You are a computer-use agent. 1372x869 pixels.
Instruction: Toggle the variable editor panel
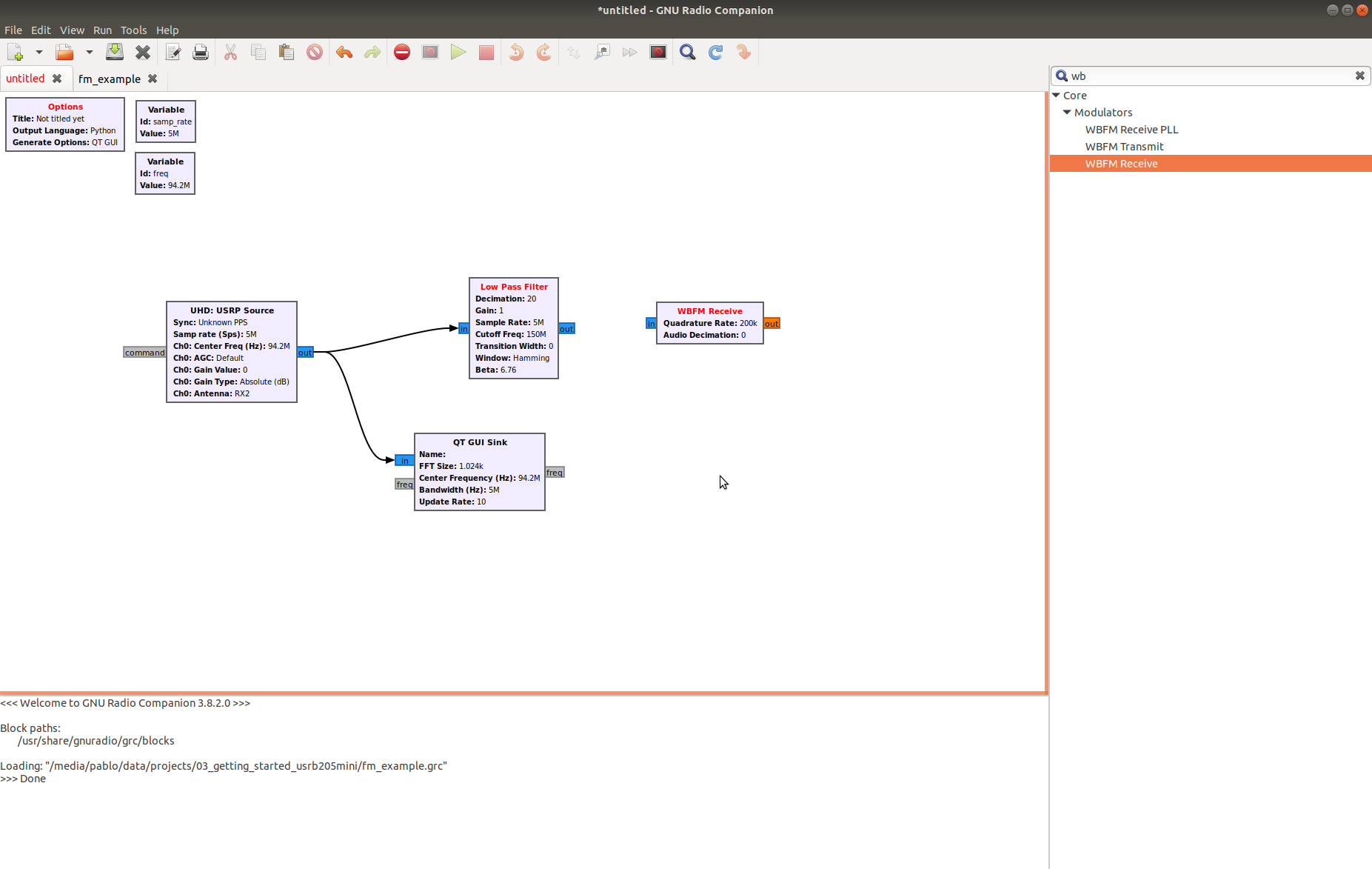(173, 53)
